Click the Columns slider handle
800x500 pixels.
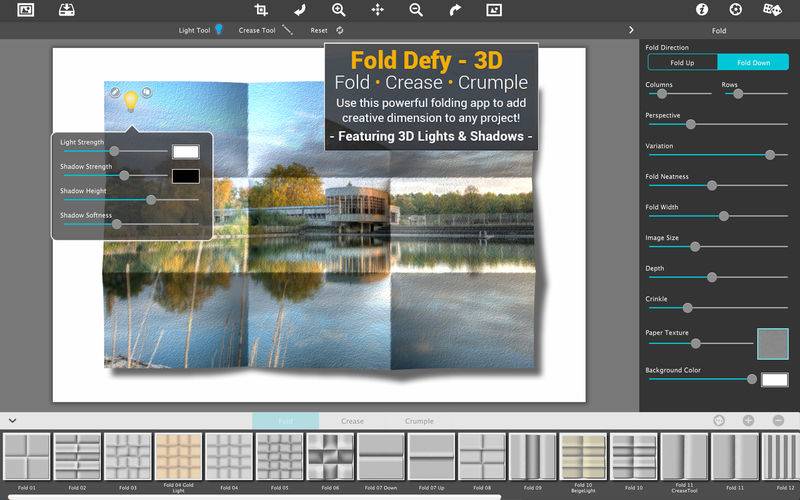[x=662, y=94]
